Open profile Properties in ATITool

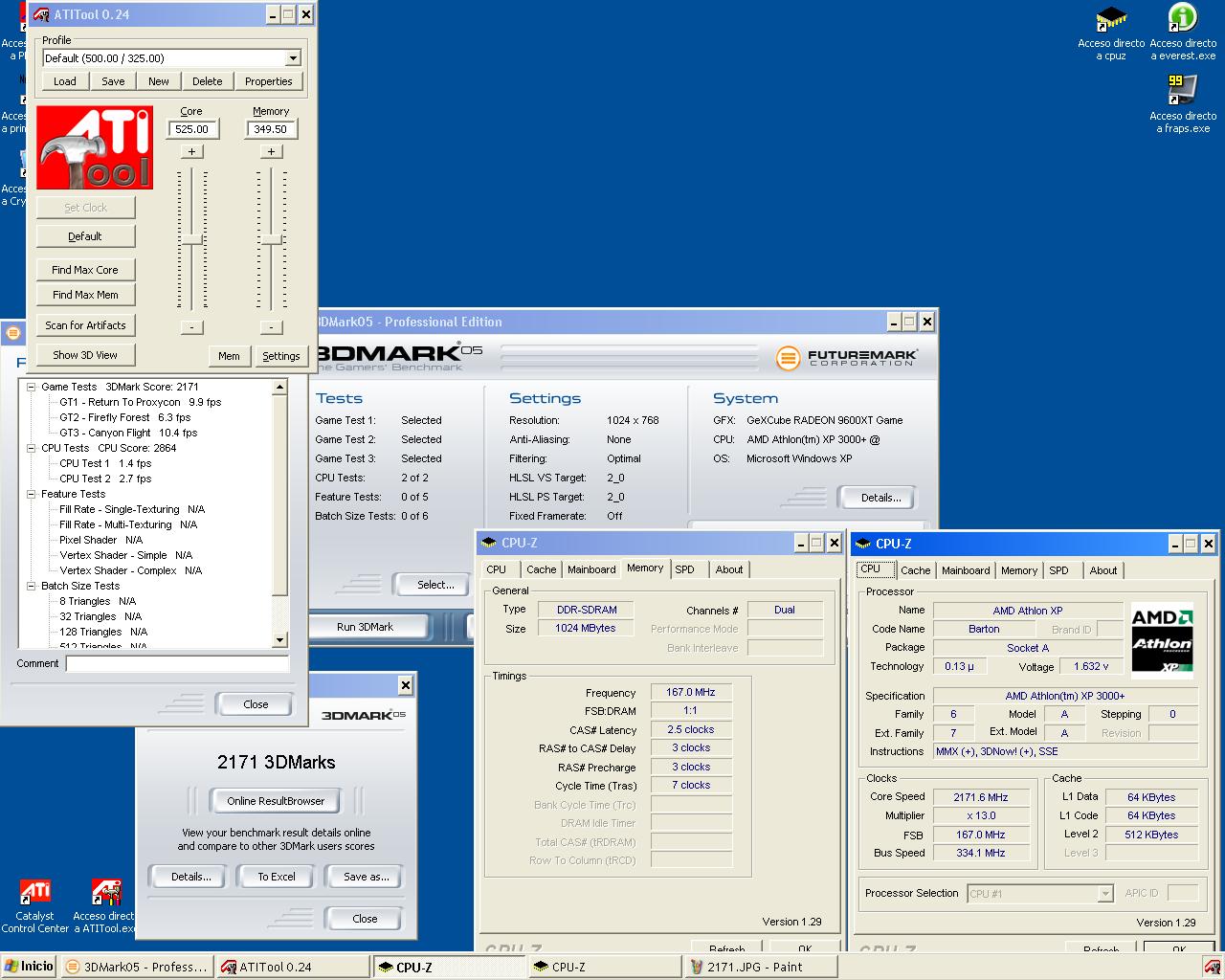pyautogui.click(x=269, y=81)
